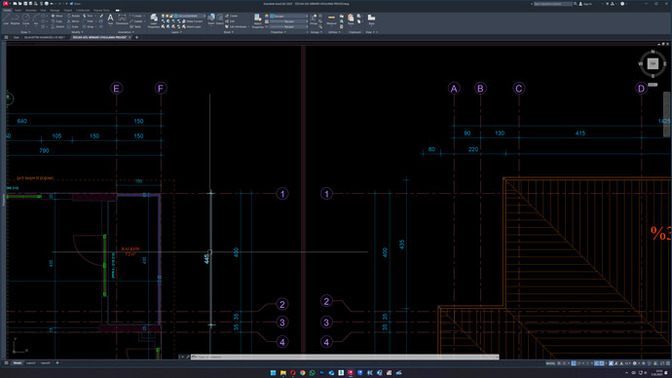Click the new drawing tab plus button
The height and width of the screenshot is (378, 672).
click(137, 37)
